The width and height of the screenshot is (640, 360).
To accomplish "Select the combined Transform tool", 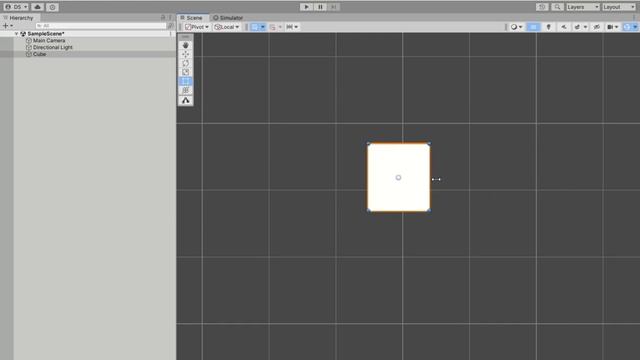I will (186, 90).
